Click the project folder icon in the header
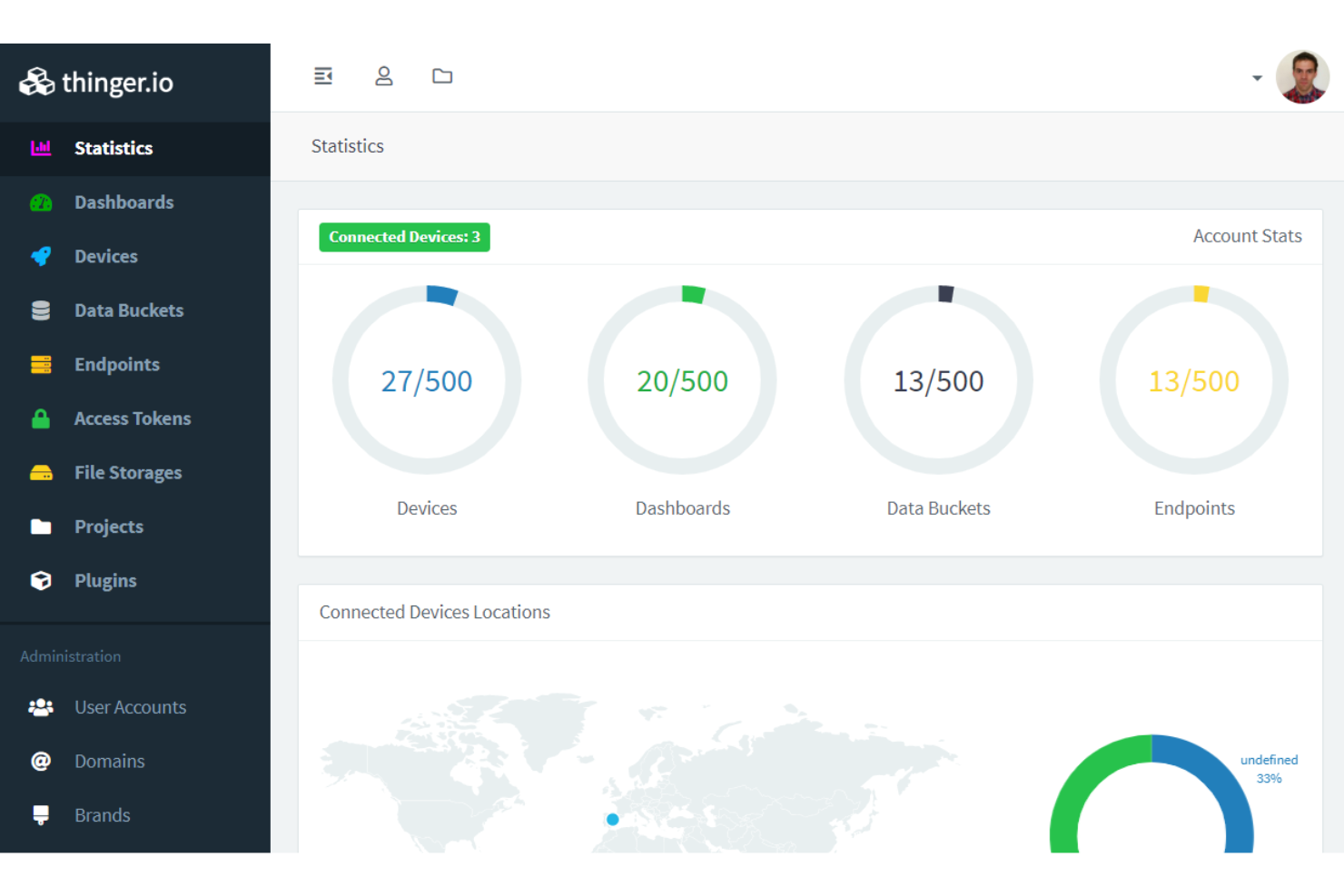The width and height of the screenshot is (1344, 896). pyautogui.click(x=442, y=76)
